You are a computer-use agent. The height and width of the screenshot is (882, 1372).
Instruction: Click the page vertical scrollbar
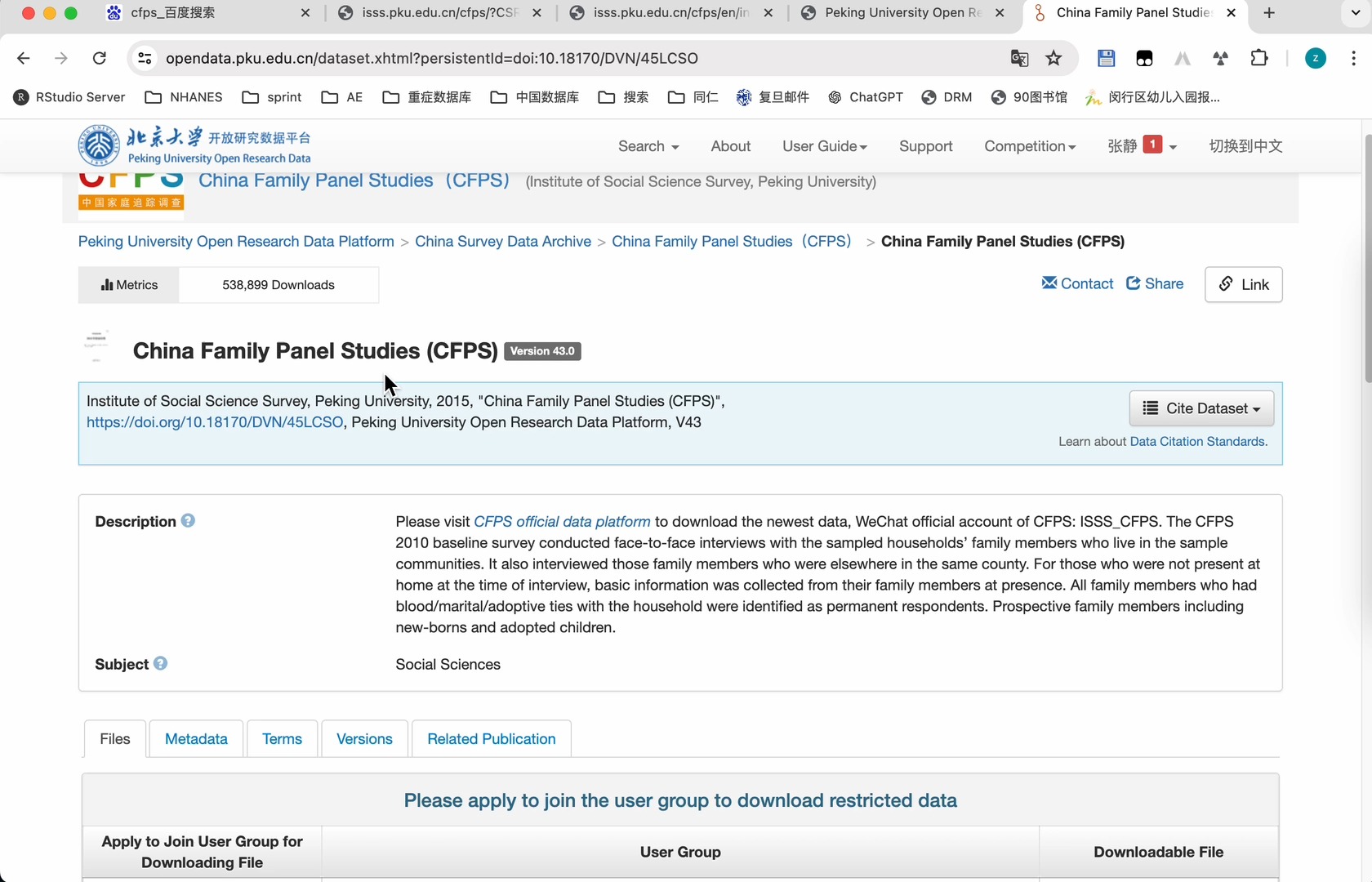pos(1367,258)
